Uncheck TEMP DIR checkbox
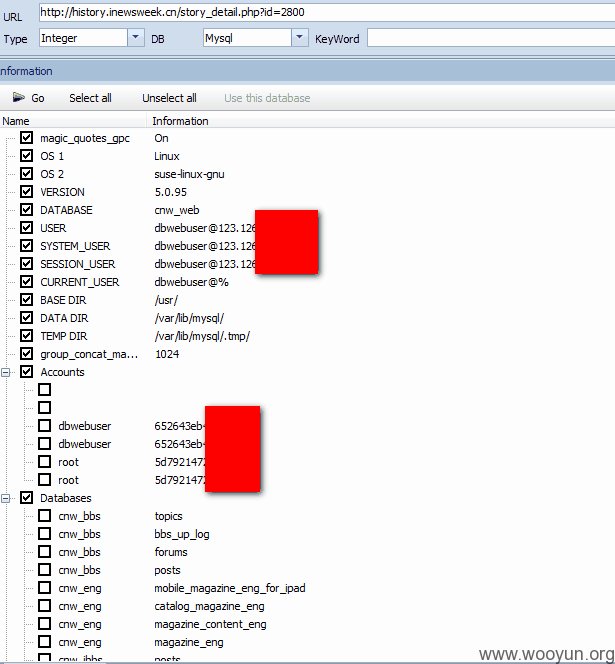This screenshot has height=664, width=615. [x=27, y=335]
